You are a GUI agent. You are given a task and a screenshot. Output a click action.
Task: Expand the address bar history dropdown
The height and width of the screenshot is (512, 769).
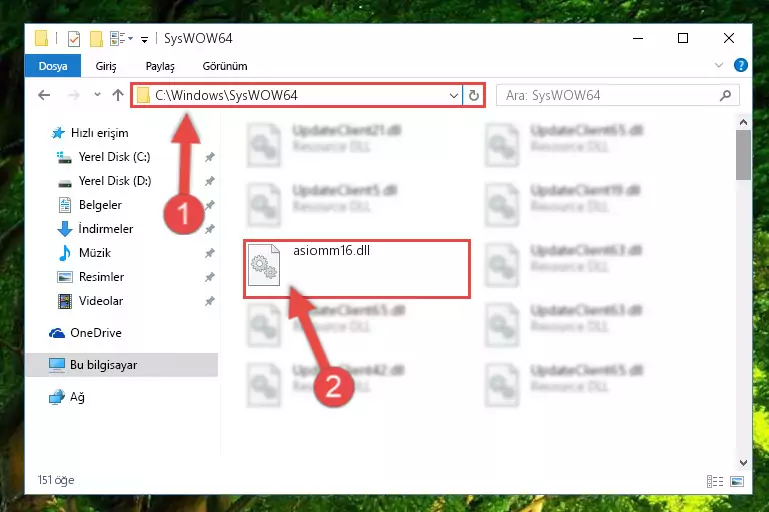454,95
